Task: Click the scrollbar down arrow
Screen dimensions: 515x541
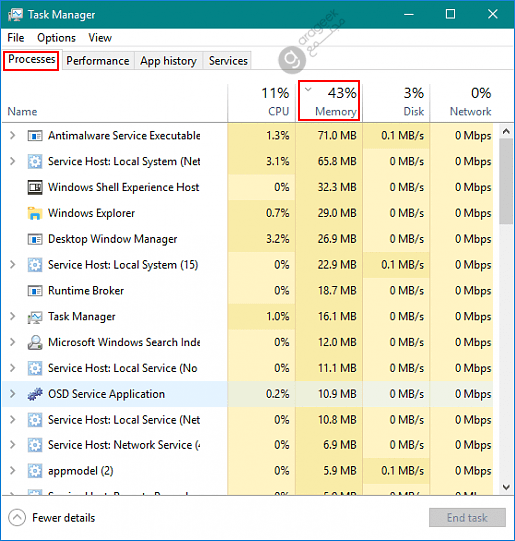Action: pyautogui.click(x=506, y=487)
